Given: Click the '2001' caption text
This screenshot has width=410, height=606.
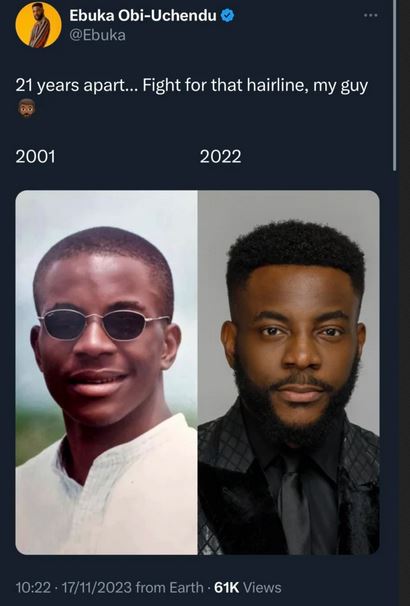Looking at the screenshot, I should tap(36, 157).
